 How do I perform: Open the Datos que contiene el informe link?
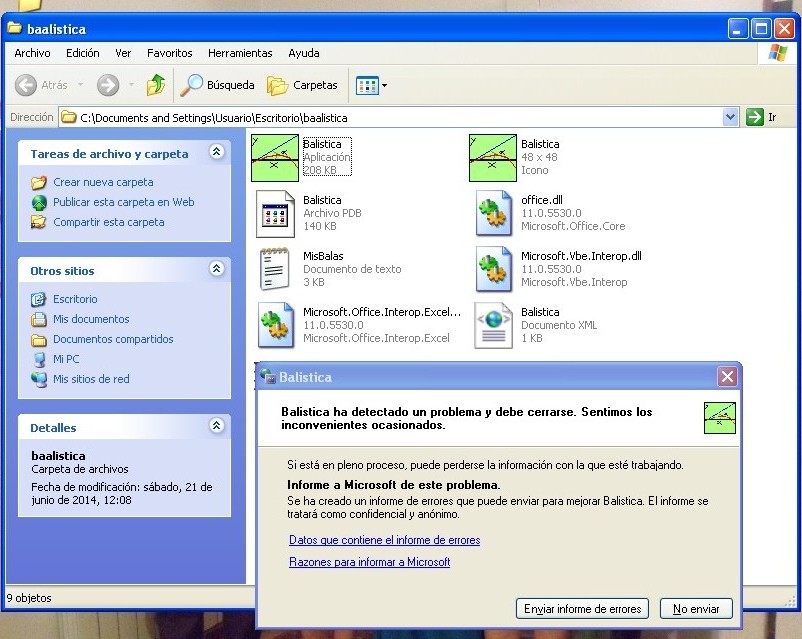tap(384, 540)
